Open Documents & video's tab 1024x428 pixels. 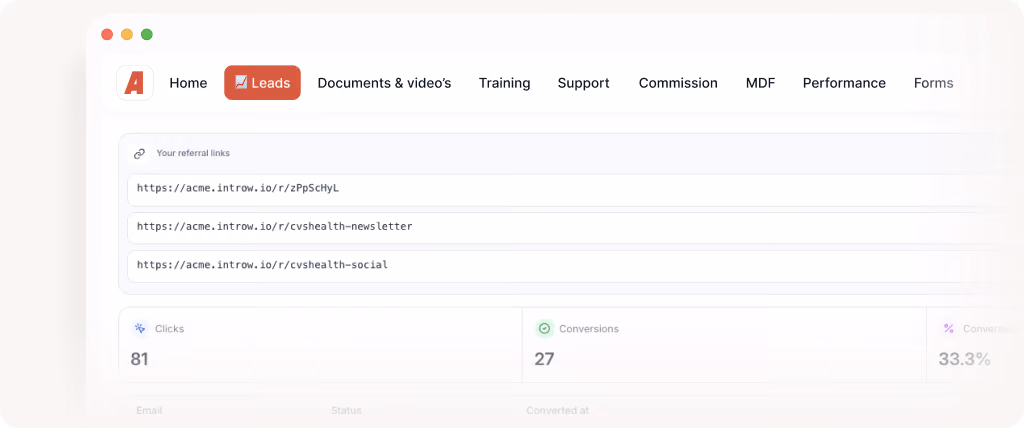click(x=384, y=83)
